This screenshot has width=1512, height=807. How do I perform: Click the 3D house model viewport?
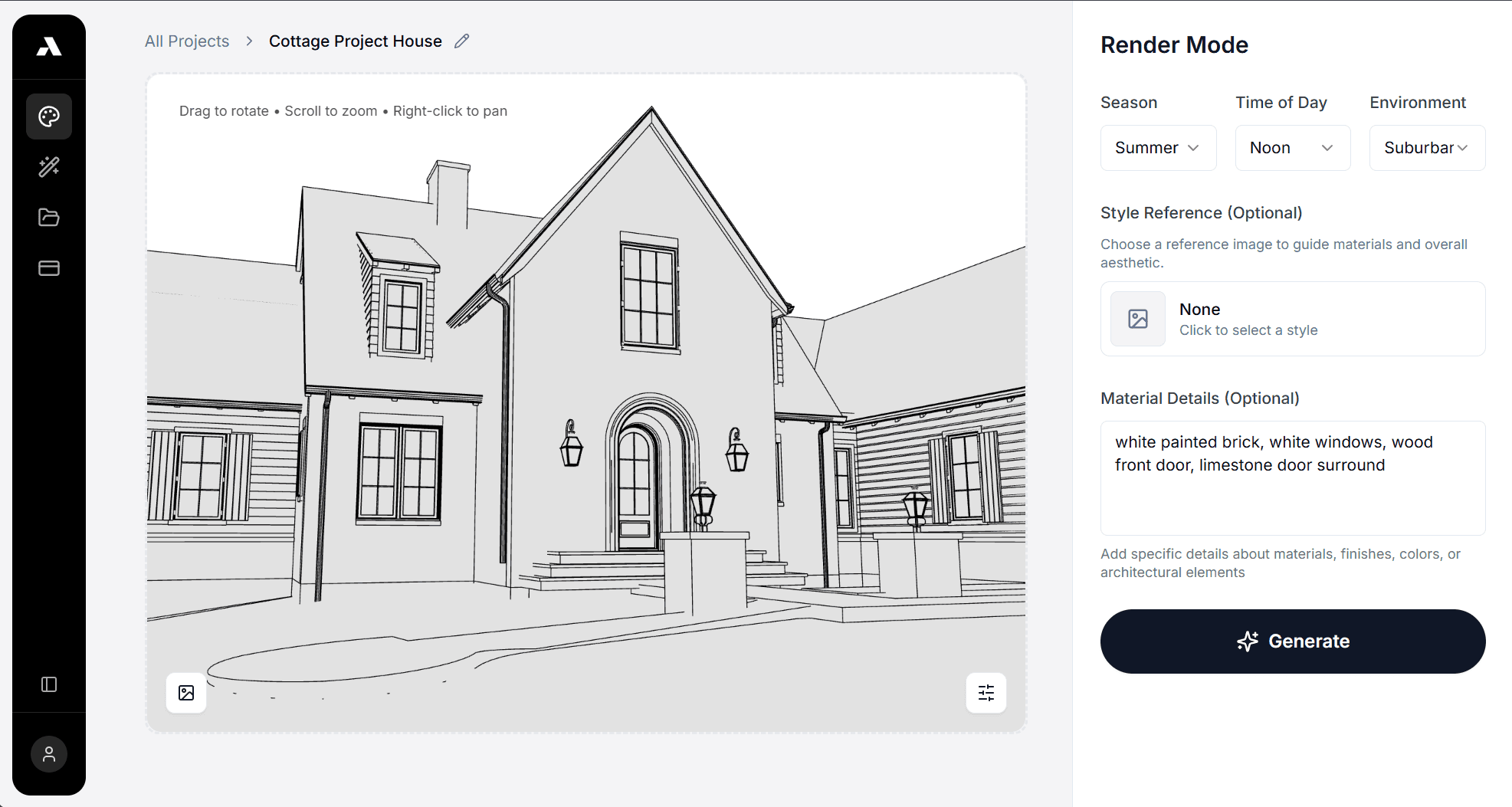(586, 403)
